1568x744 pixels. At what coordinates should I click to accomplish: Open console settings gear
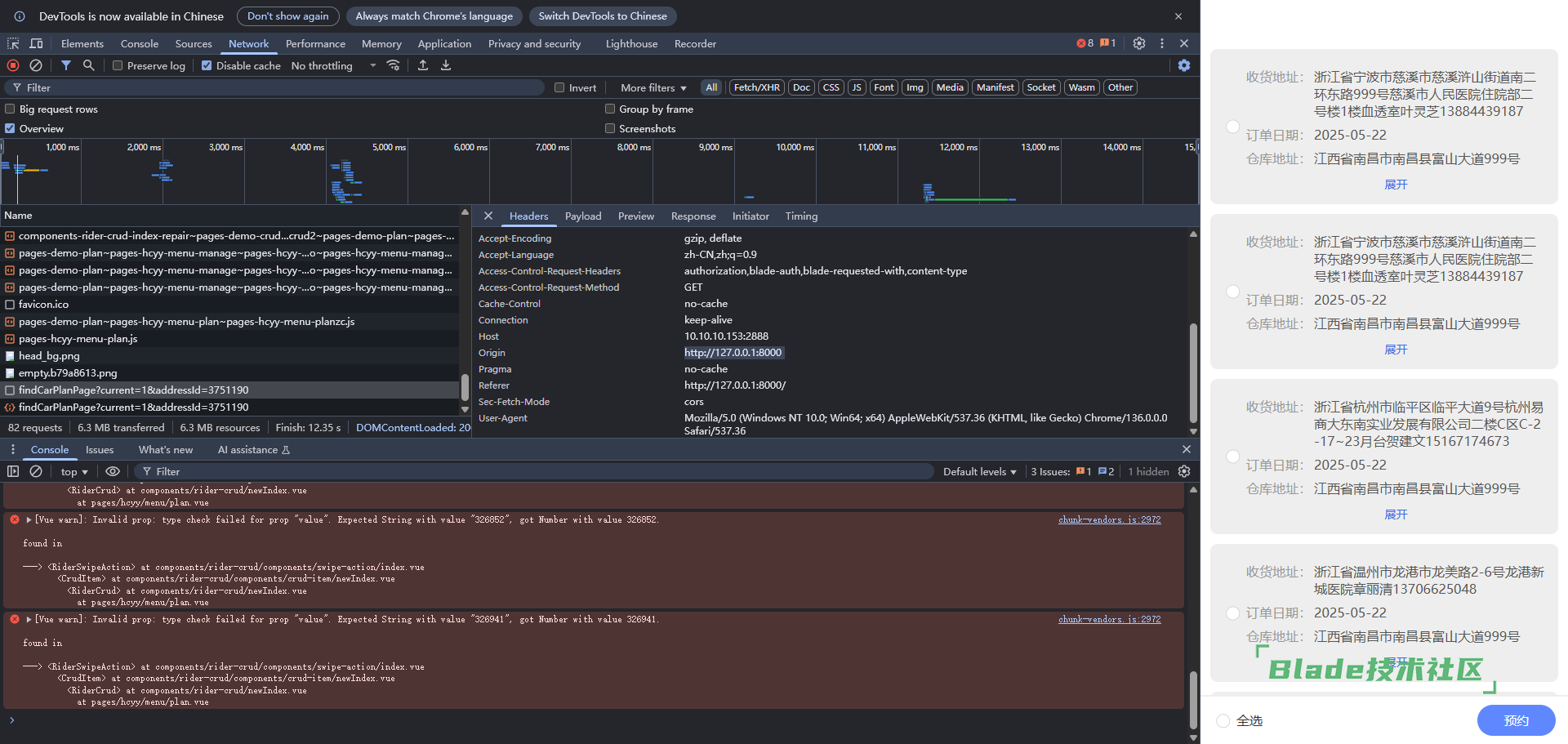click(x=1184, y=471)
